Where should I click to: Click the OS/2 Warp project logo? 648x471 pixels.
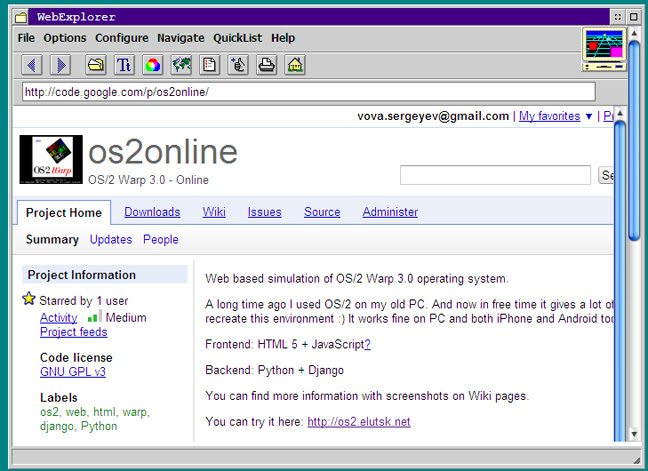tap(51, 159)
